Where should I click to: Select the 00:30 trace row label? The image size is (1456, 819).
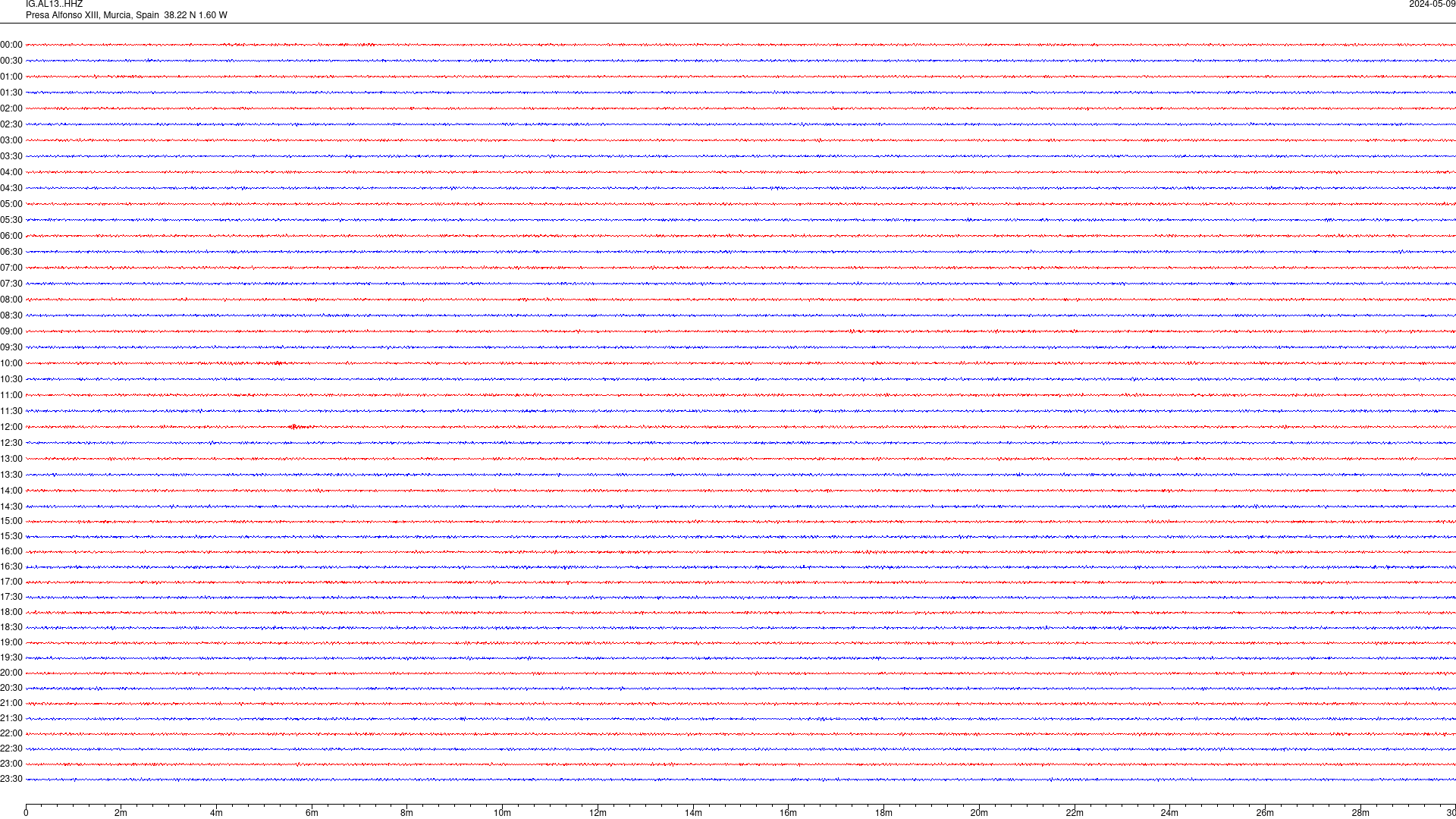[x=11, y=61]
